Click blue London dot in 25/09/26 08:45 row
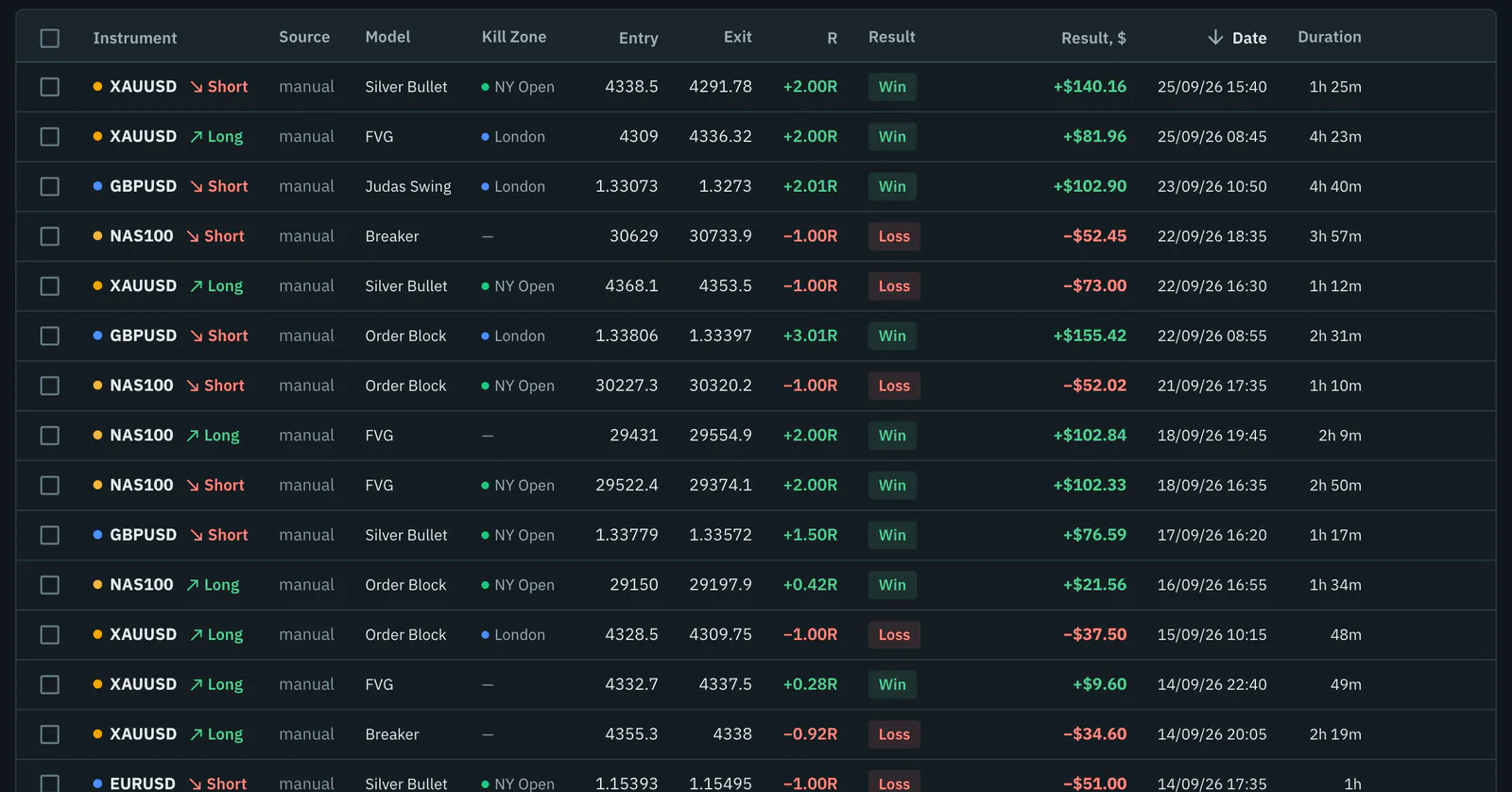Screen dimensions: 1512x792 tap(486, 137)
